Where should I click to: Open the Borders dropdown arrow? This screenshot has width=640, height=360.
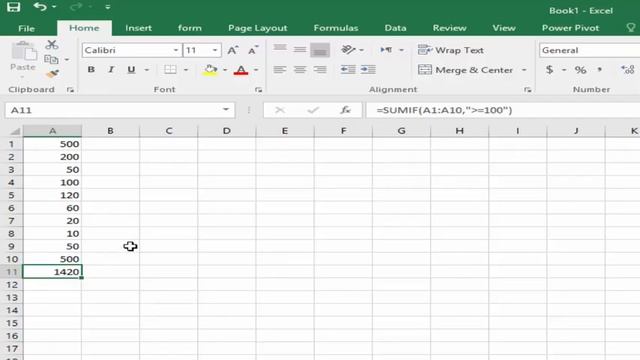[186, 70]
